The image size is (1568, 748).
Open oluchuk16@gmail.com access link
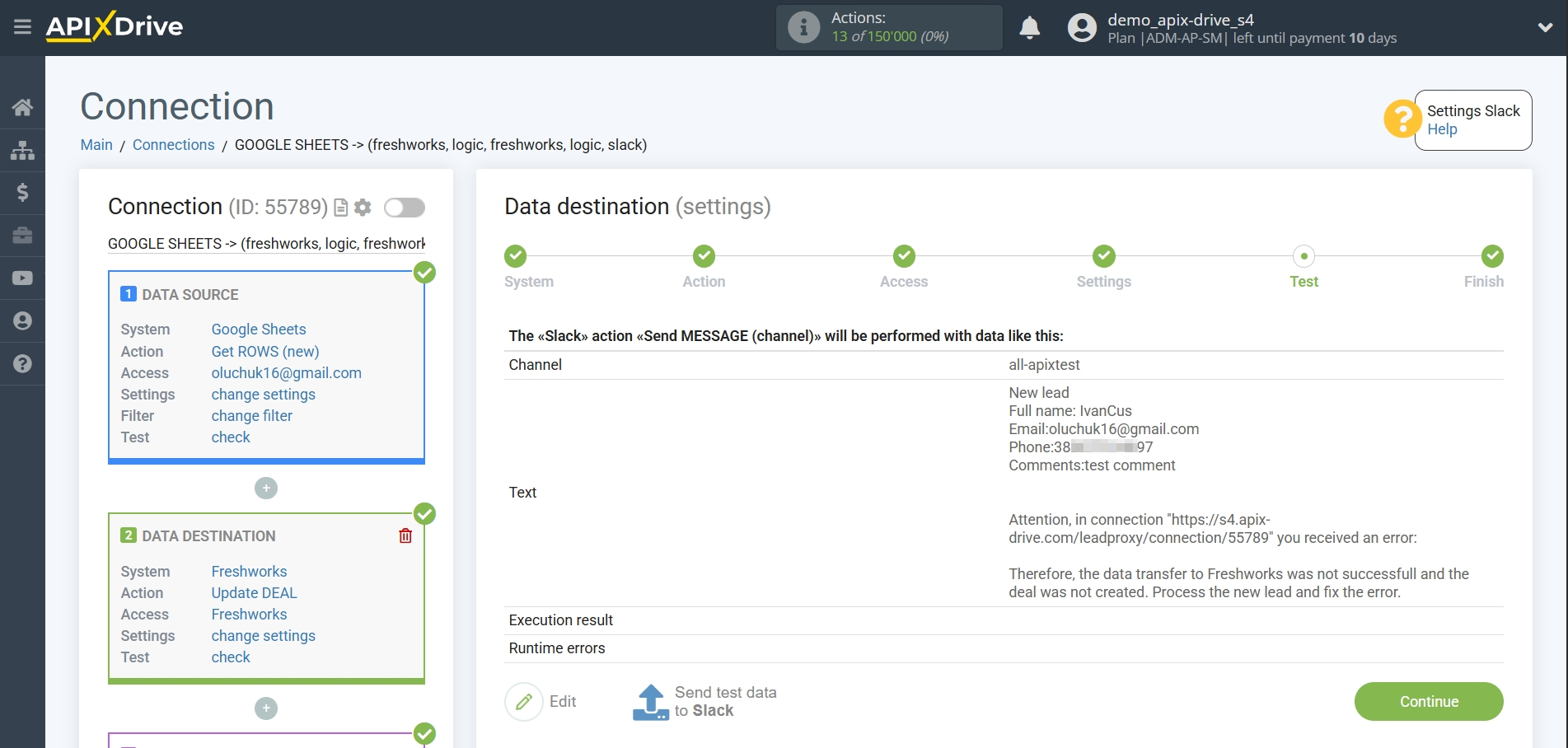(x=287, y=373)
